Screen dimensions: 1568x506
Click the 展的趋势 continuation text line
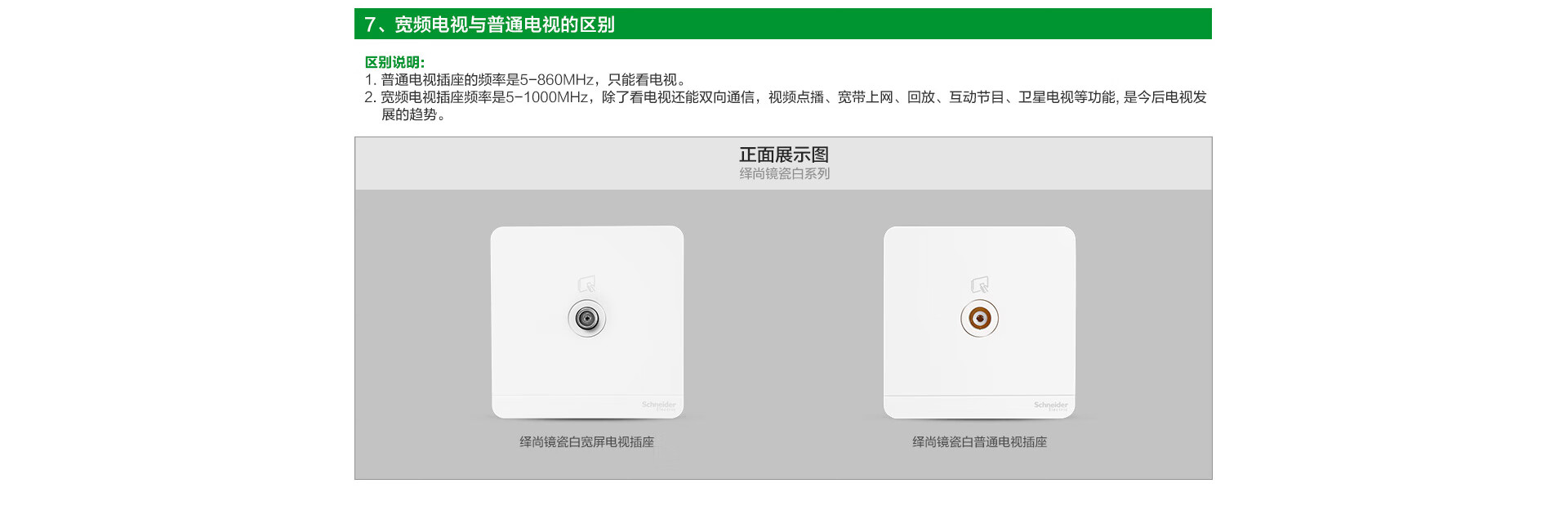[413, 115]
